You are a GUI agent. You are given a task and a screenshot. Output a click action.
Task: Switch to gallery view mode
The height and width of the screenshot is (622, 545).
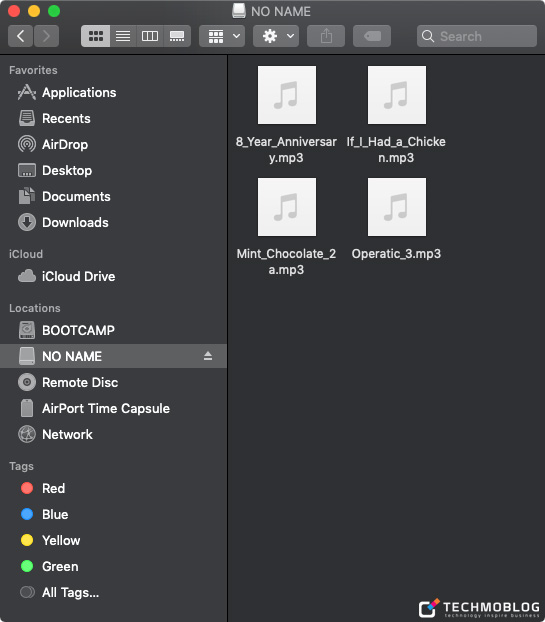[177, 36]
